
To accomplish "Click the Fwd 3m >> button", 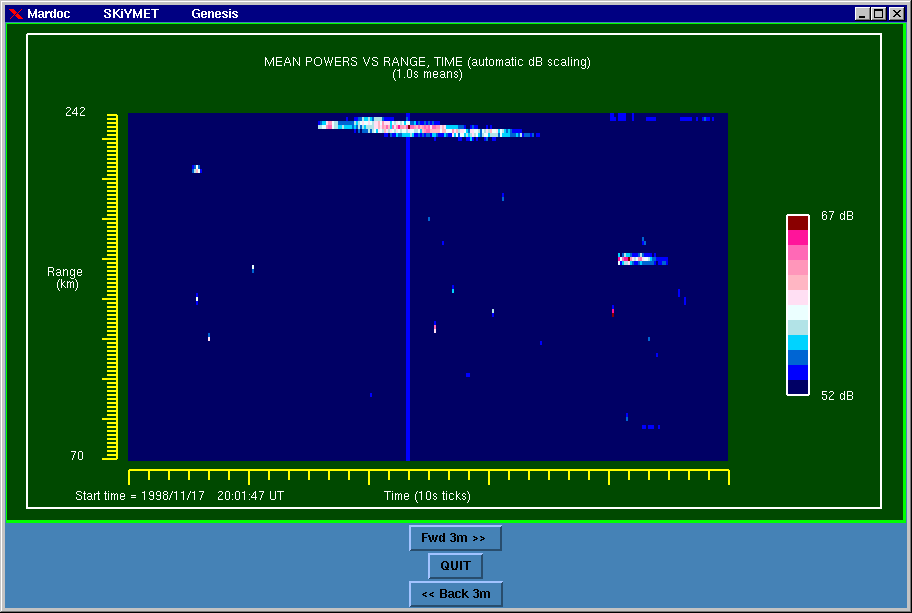I will (455, 538).
